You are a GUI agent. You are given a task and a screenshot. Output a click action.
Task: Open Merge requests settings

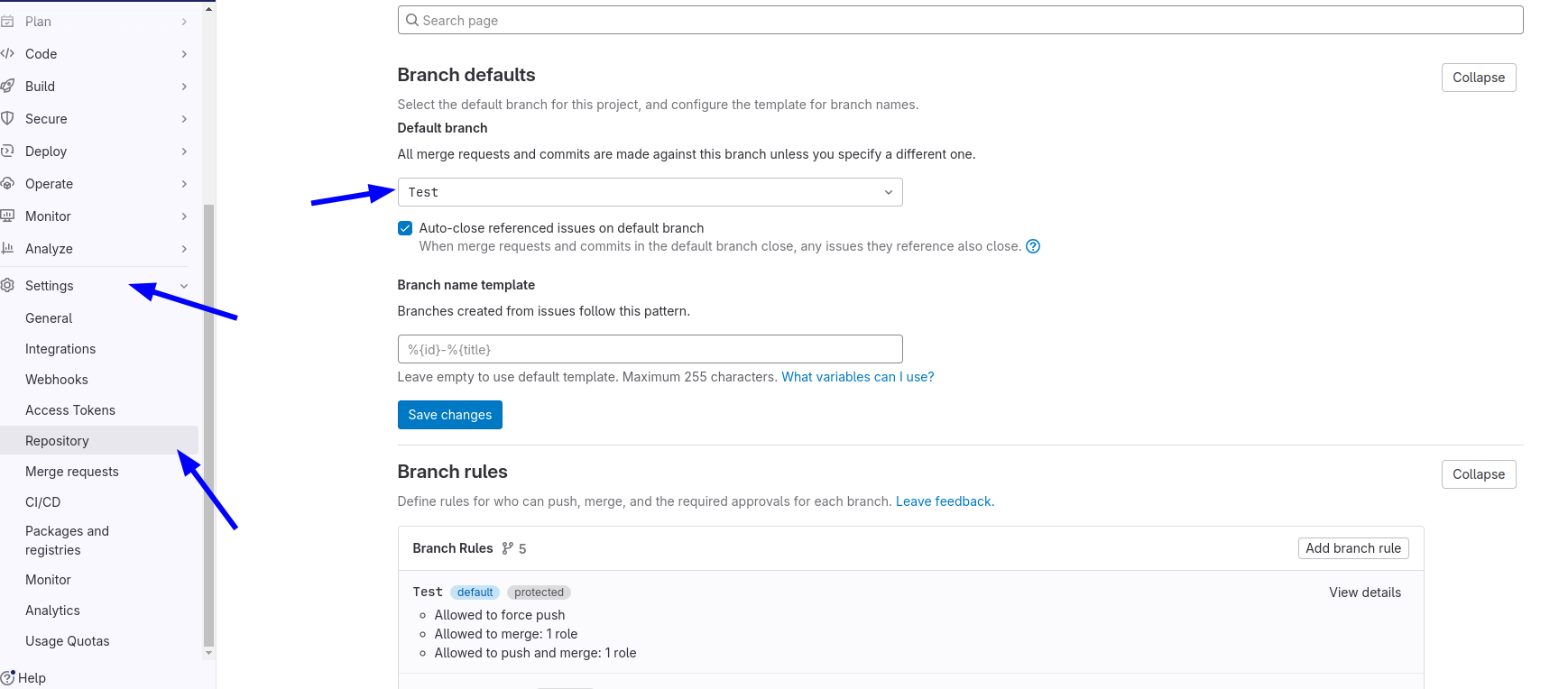(72, 472)
